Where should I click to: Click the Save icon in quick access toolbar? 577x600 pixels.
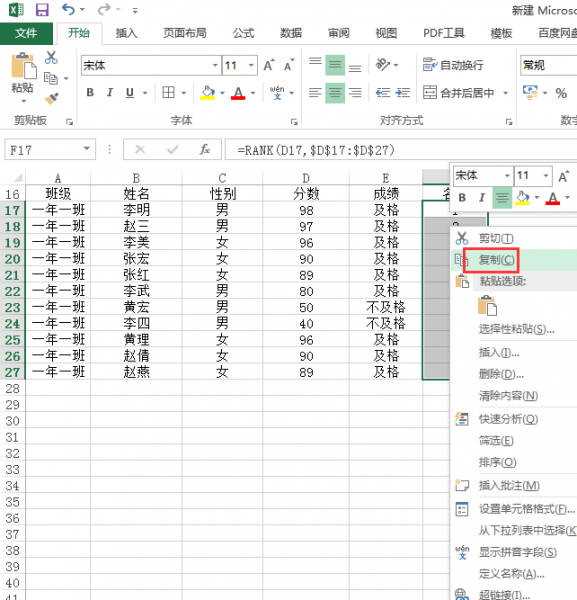click(x=42, y=9)
